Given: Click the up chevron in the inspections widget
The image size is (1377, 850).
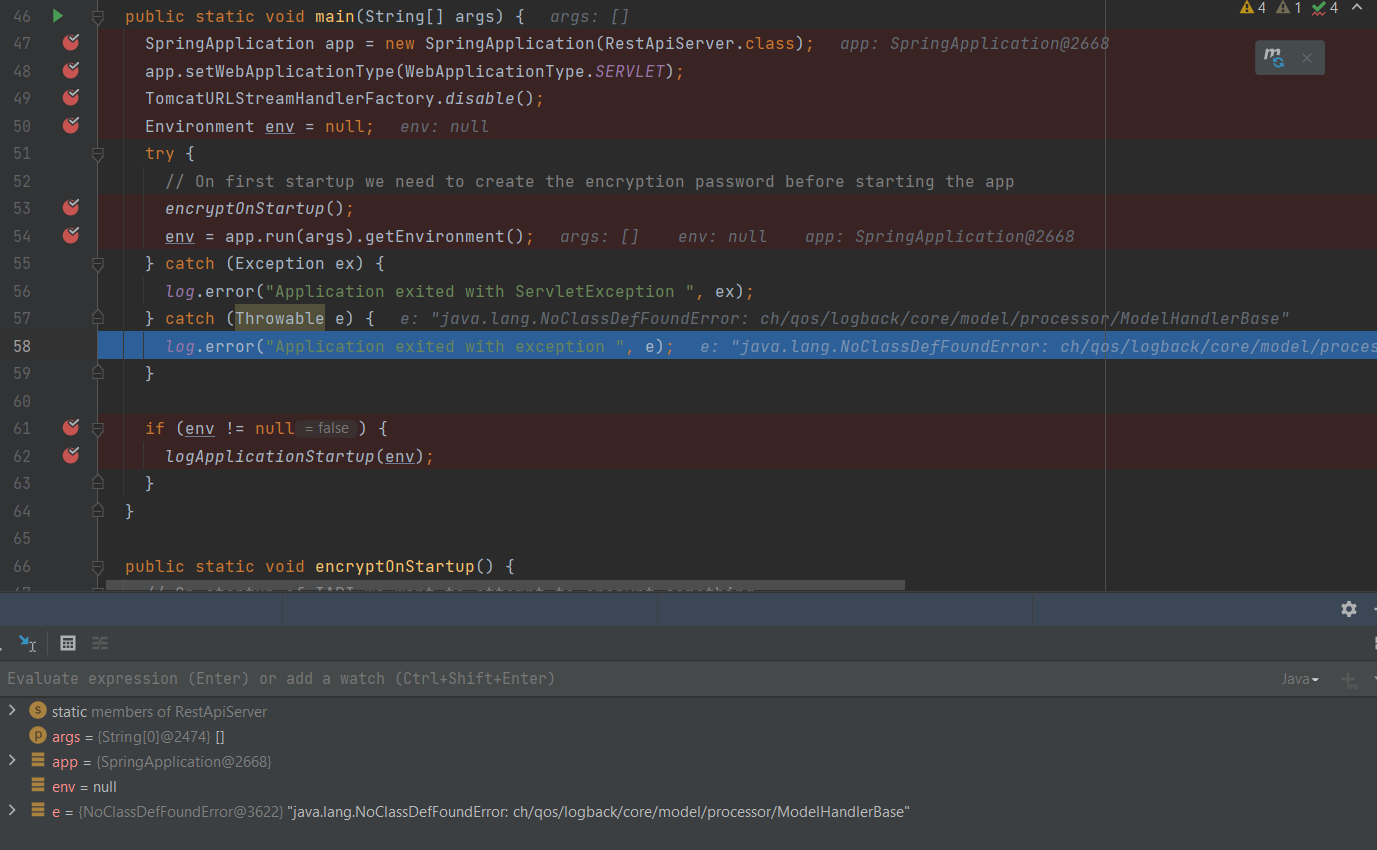Looking at the screenshot, I should tap(1356, 8).
